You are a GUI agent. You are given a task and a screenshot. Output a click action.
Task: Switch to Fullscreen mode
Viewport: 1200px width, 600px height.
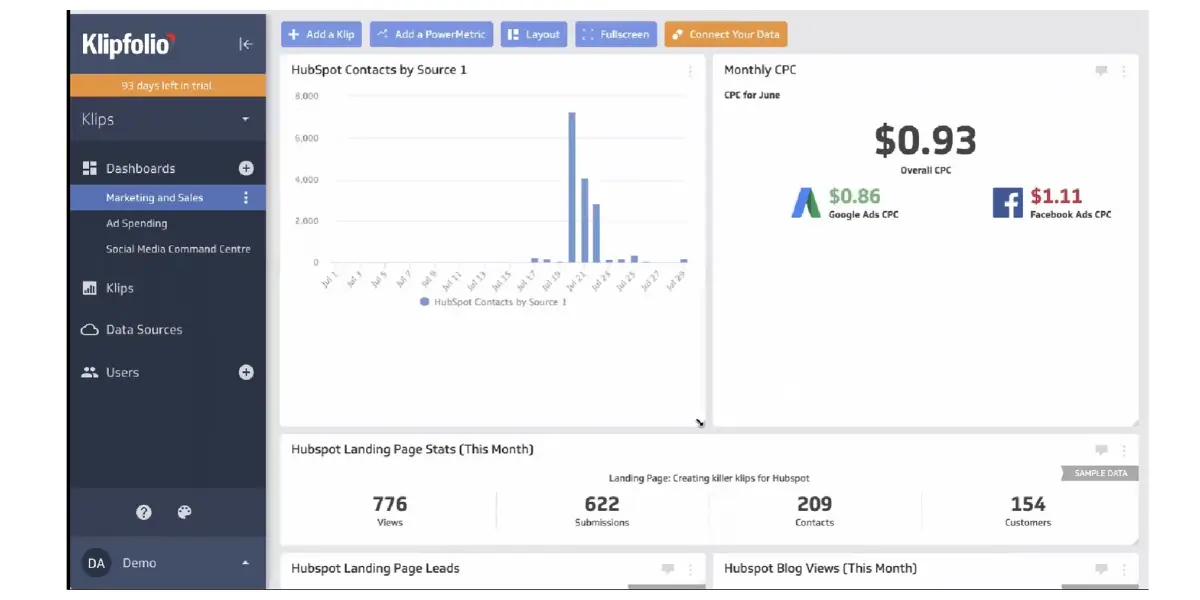coord(616,34)
